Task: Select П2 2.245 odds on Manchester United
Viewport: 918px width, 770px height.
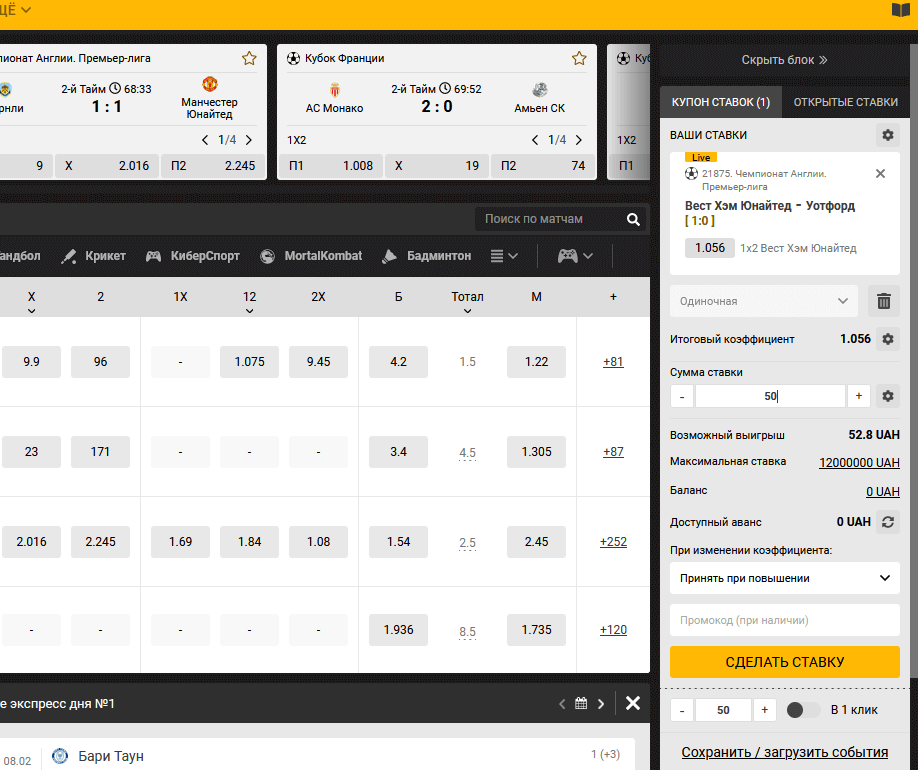Action: (213, 166)
